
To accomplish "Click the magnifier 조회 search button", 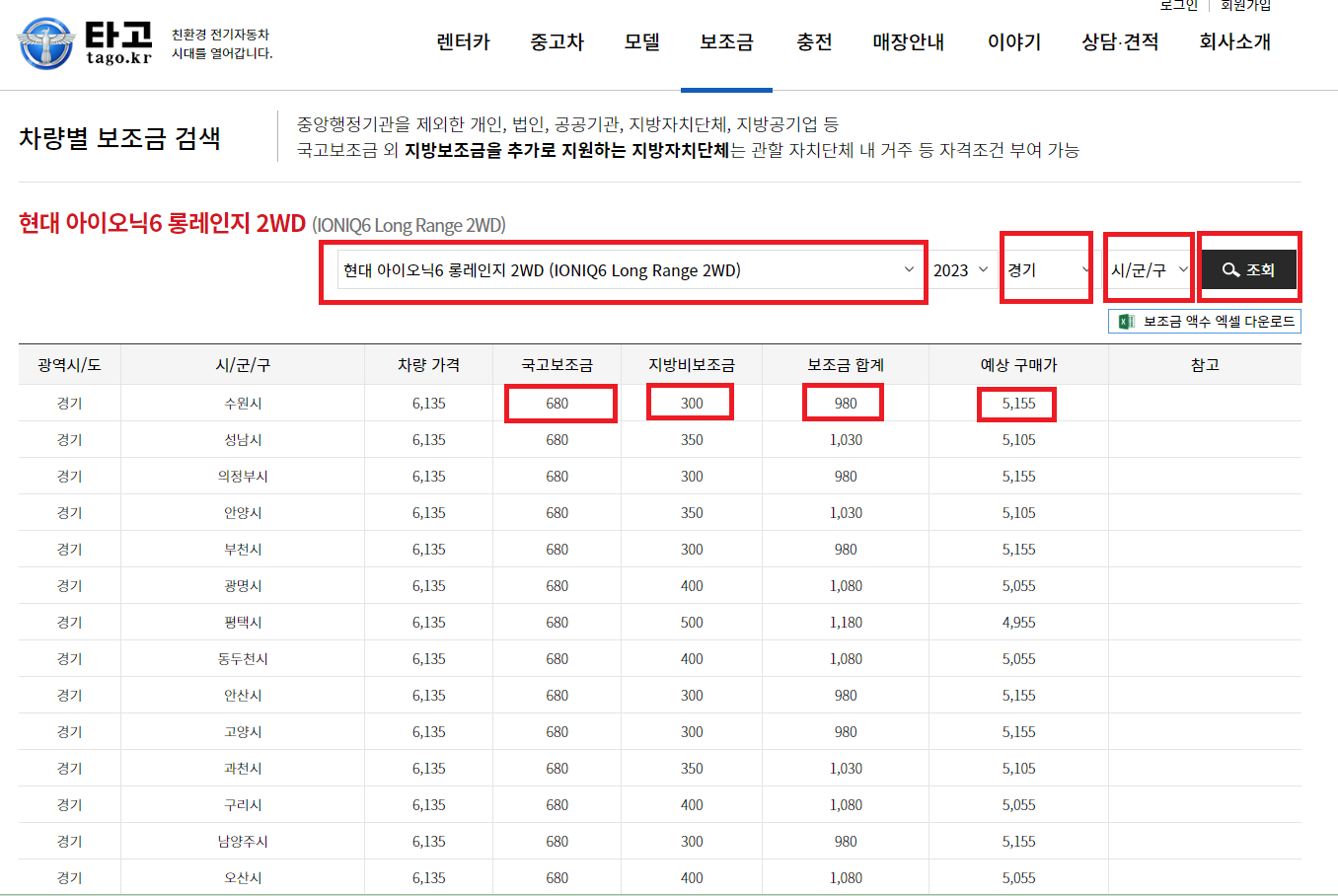I will (1248, 269).
